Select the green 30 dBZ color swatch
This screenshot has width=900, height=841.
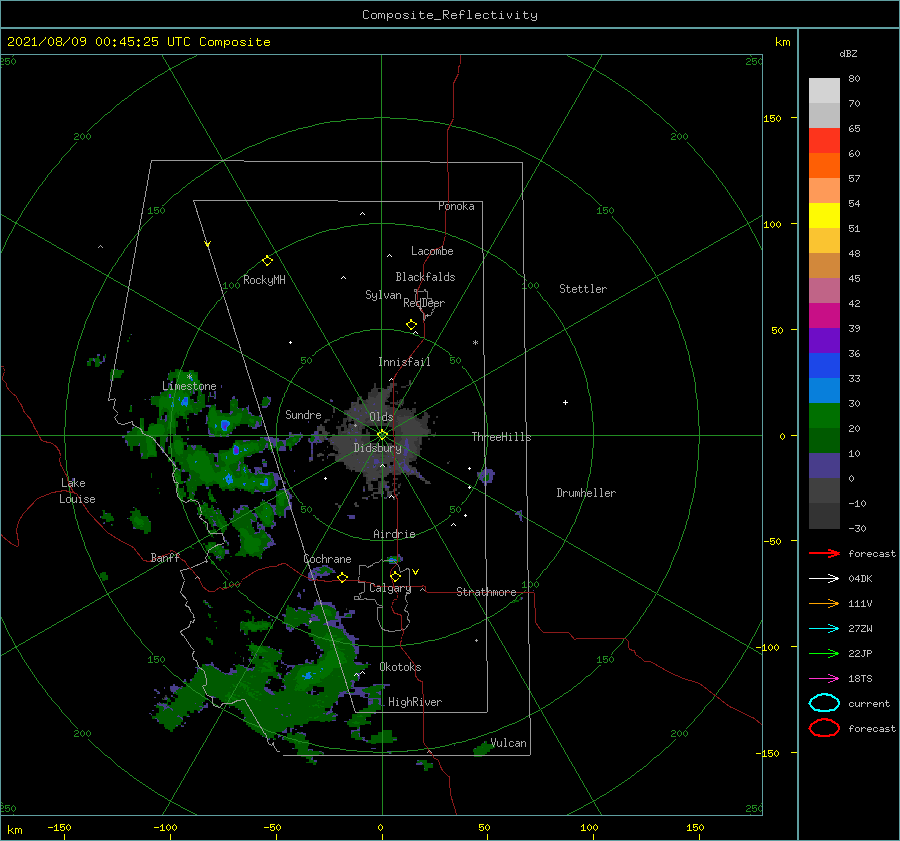point(824,416)
